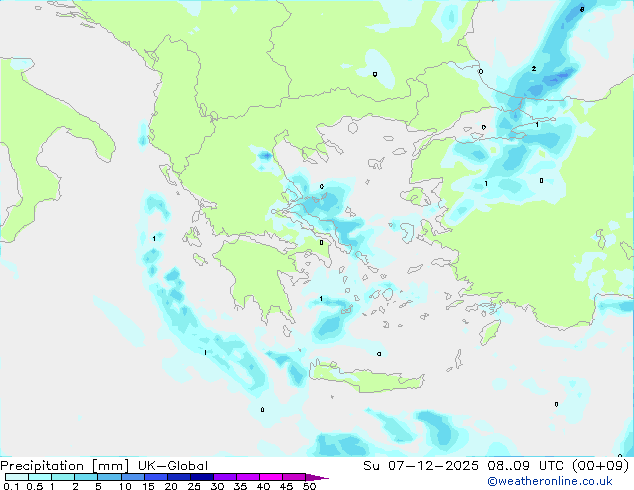The image size is (634, 490).
Task: Click the legend label '25'
Action: 194,486
